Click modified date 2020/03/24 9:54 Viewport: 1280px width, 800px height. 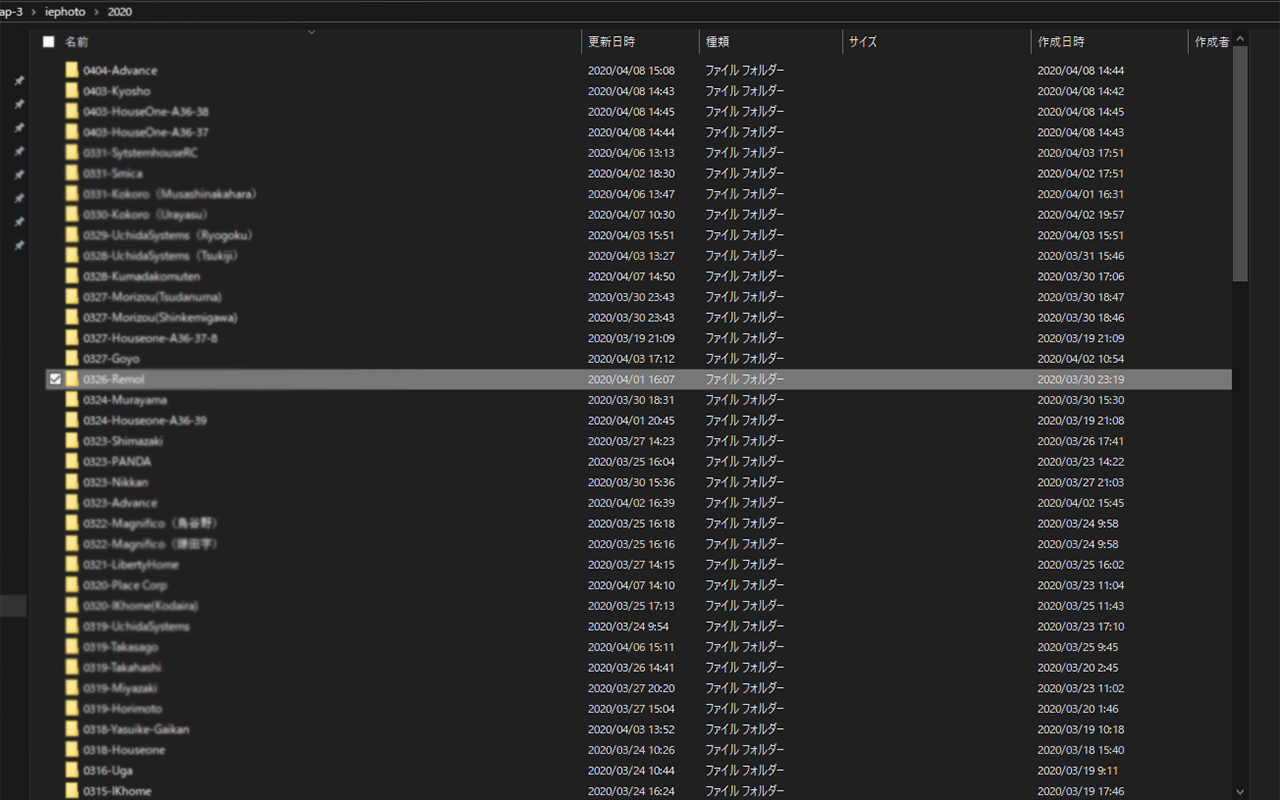point(628,627)
